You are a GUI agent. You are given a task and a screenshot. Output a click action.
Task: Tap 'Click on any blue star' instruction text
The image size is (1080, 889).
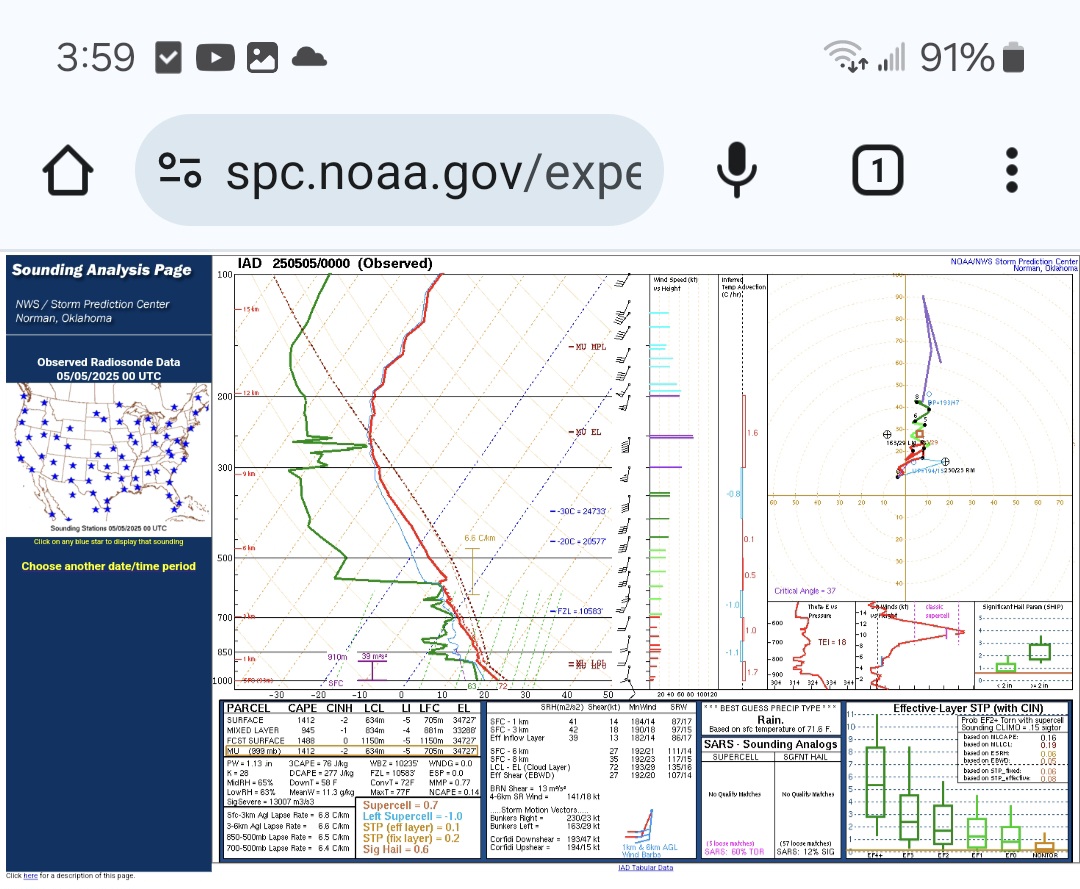click(108, 542)
